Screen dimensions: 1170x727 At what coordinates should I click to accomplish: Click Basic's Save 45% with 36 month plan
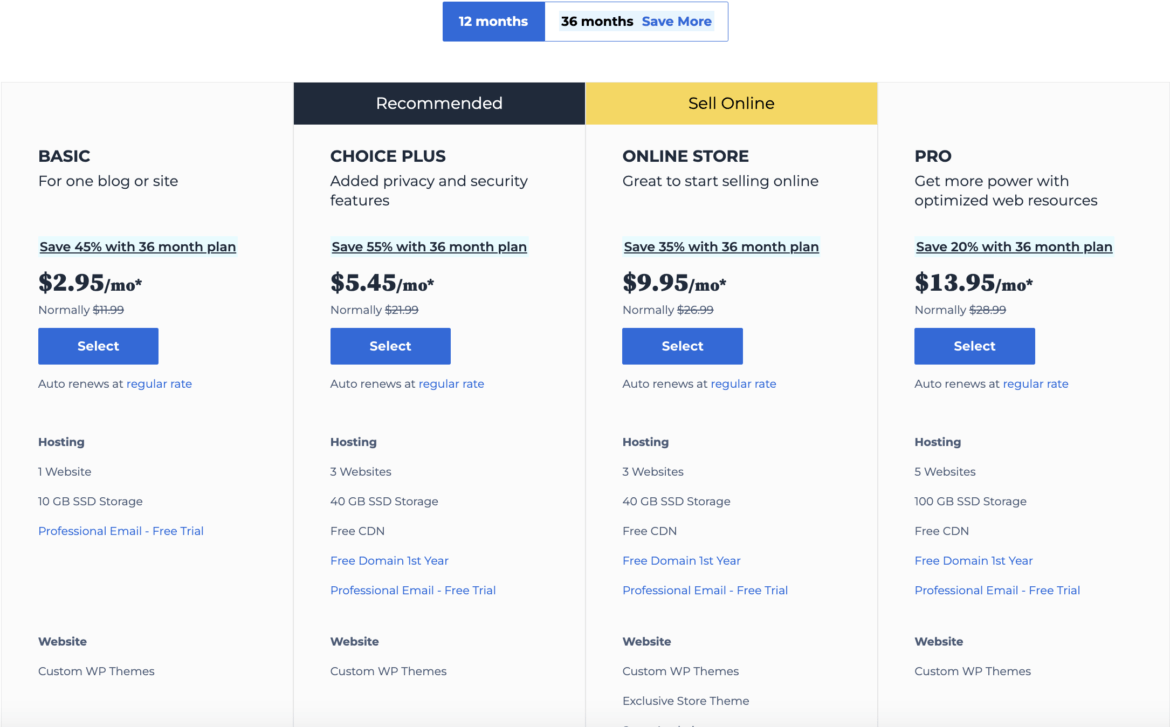click(138, 247)
